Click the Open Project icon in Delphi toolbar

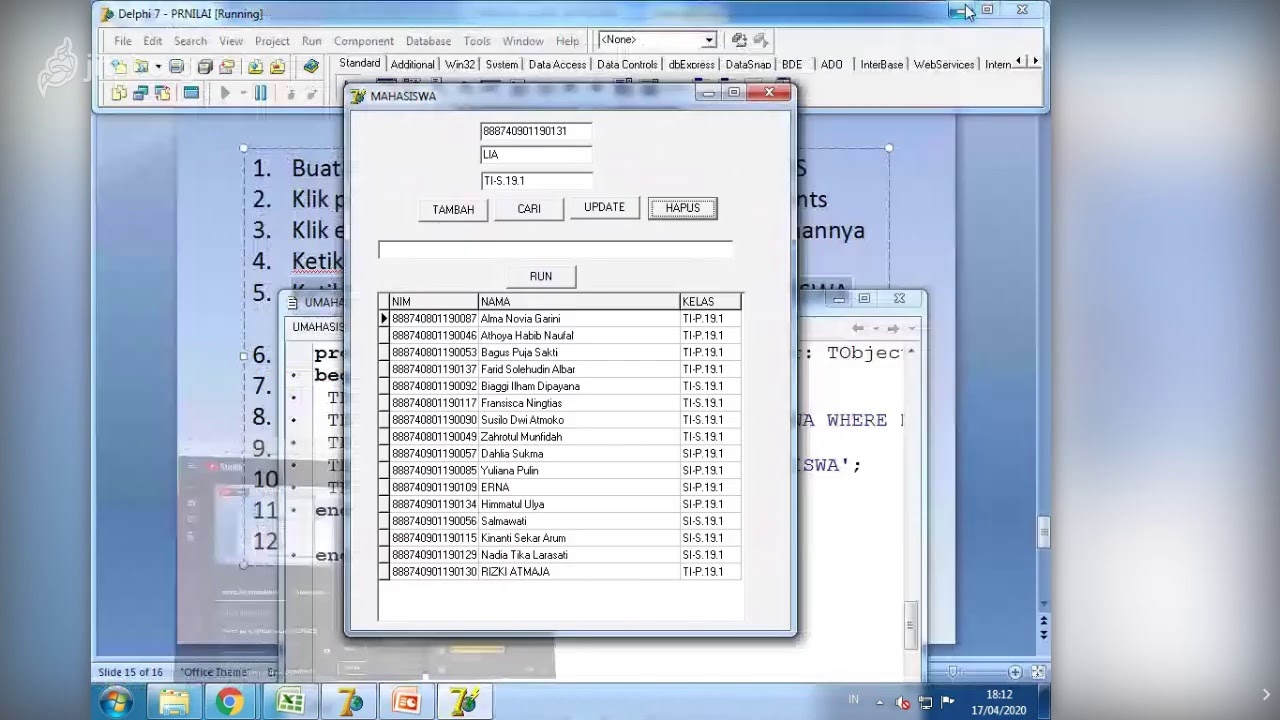tap(227, 67)
